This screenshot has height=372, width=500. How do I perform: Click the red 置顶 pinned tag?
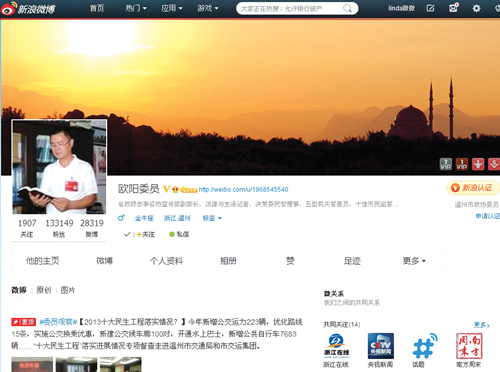[x=23, y=322]
